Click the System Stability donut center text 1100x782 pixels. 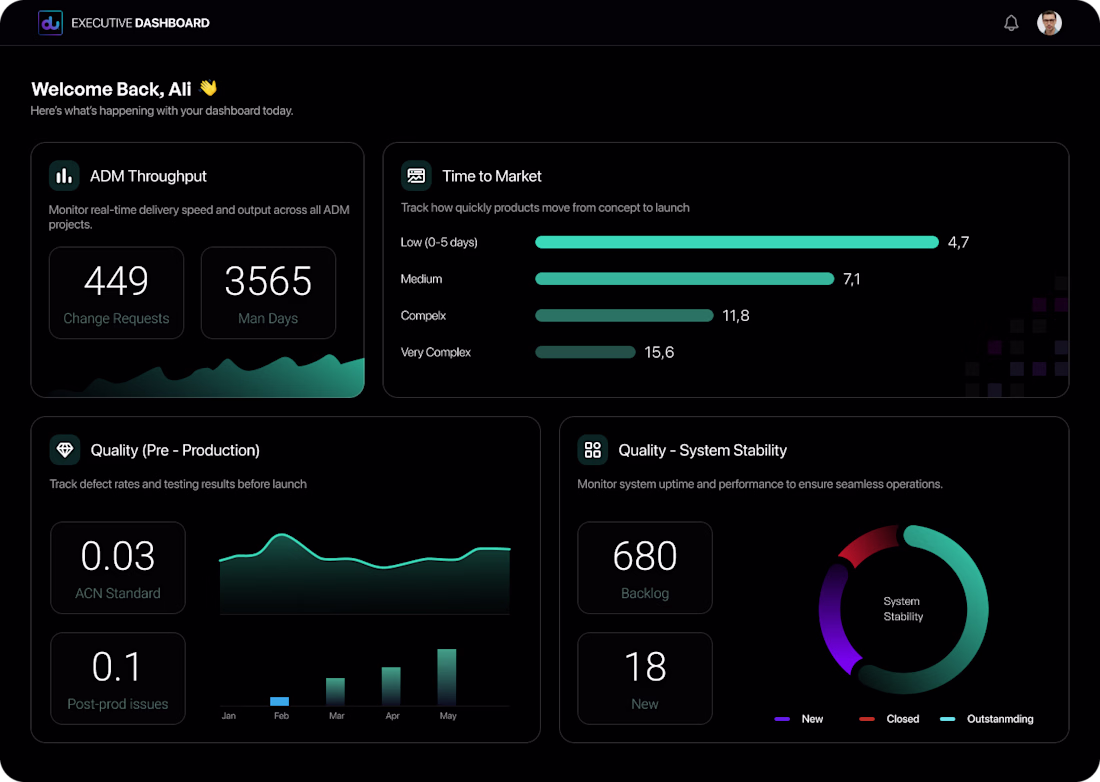click(x=903, y=609)
